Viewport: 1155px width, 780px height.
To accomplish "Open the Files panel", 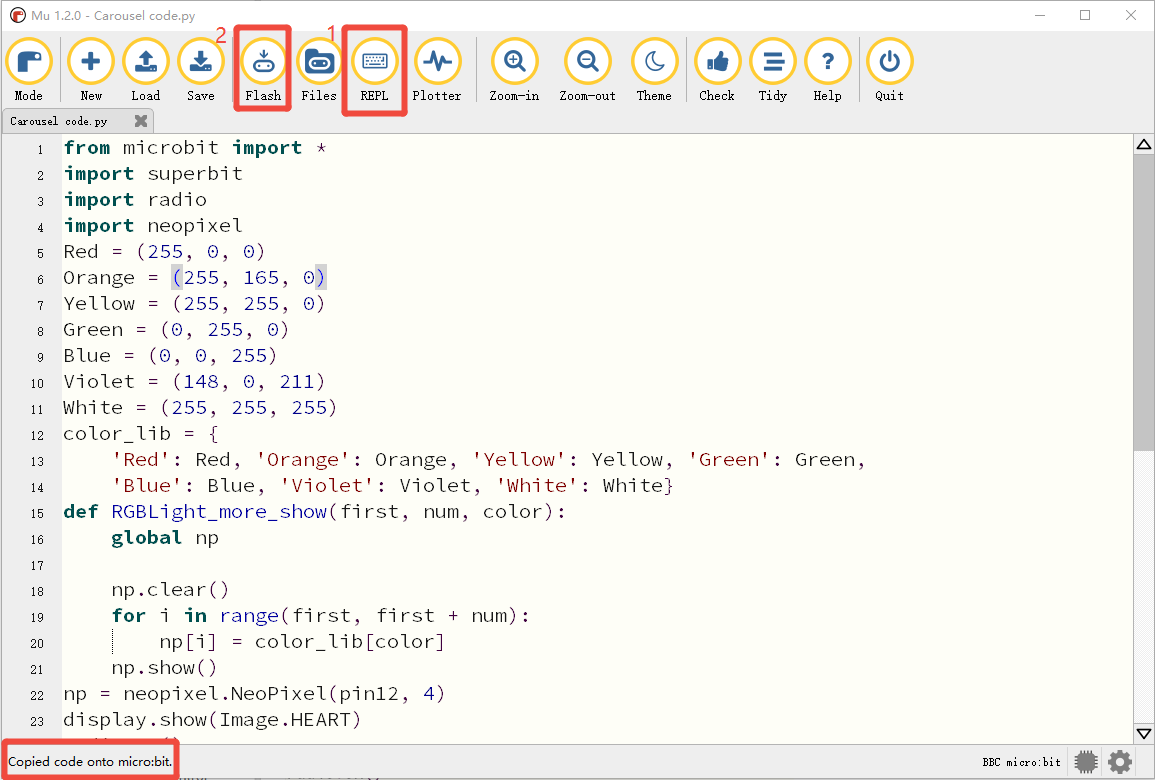I will point(319,70).
